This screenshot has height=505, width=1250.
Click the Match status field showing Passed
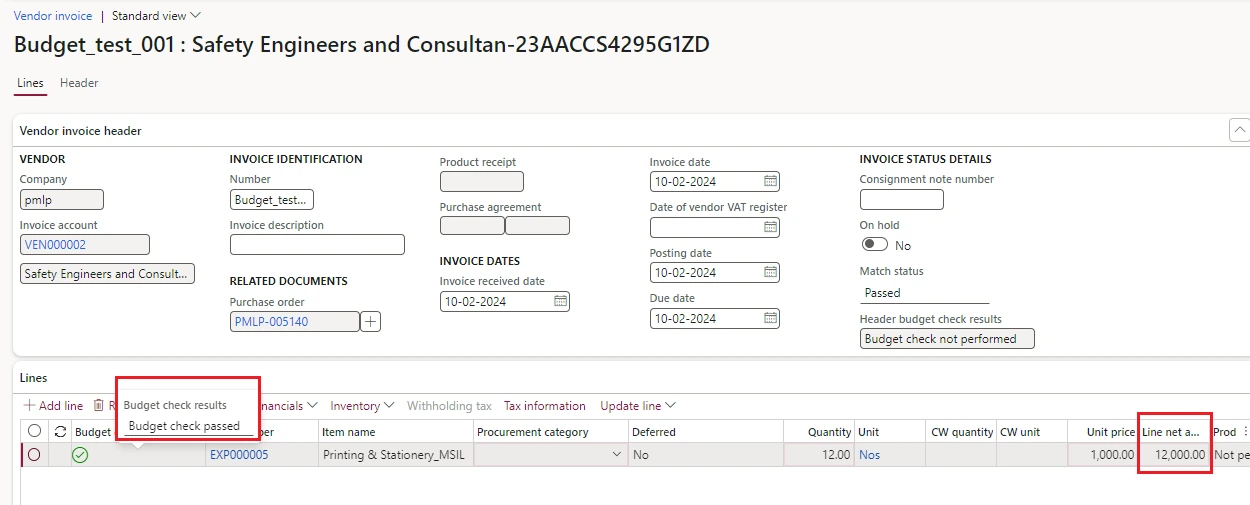pyautogui.click(x=924, y=293)
